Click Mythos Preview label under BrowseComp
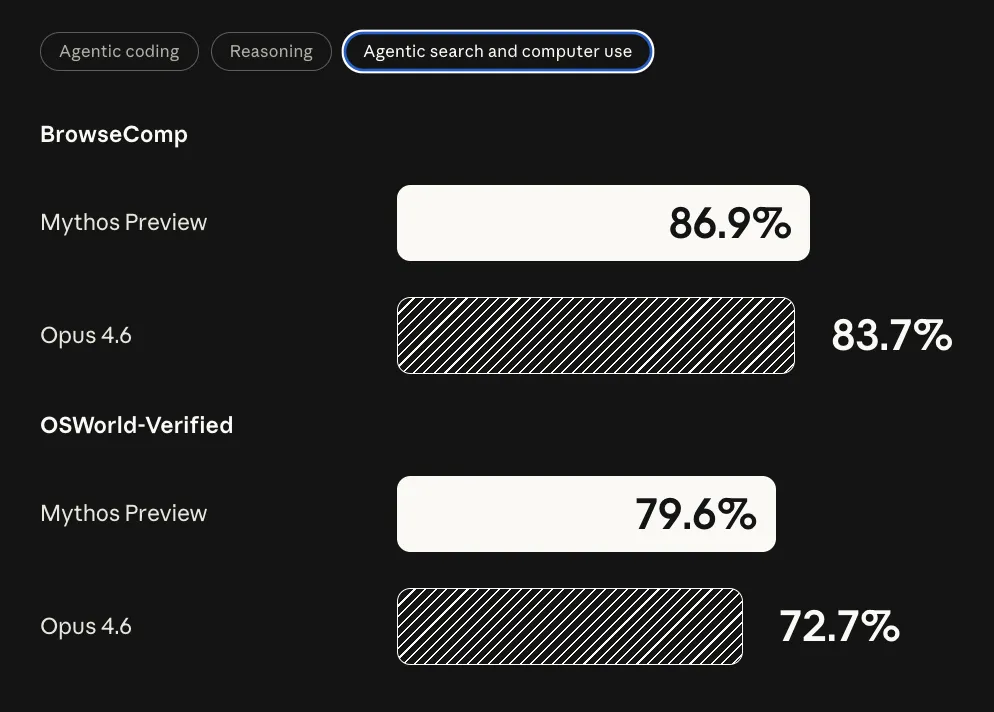994x712 pixels. [x=124, y=222]
